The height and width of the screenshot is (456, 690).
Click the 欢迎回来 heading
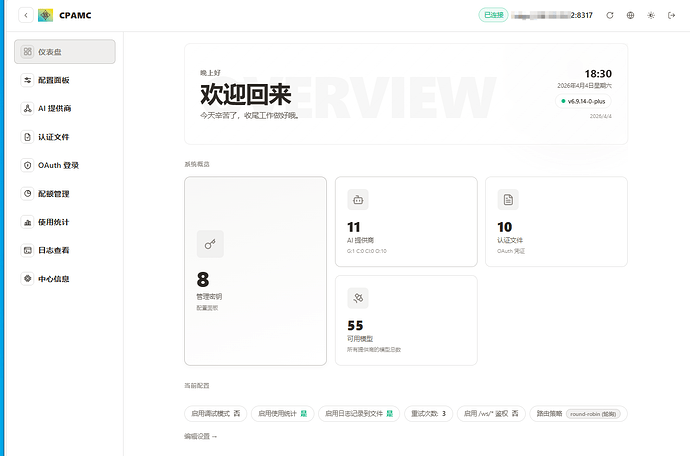(246, 95)
